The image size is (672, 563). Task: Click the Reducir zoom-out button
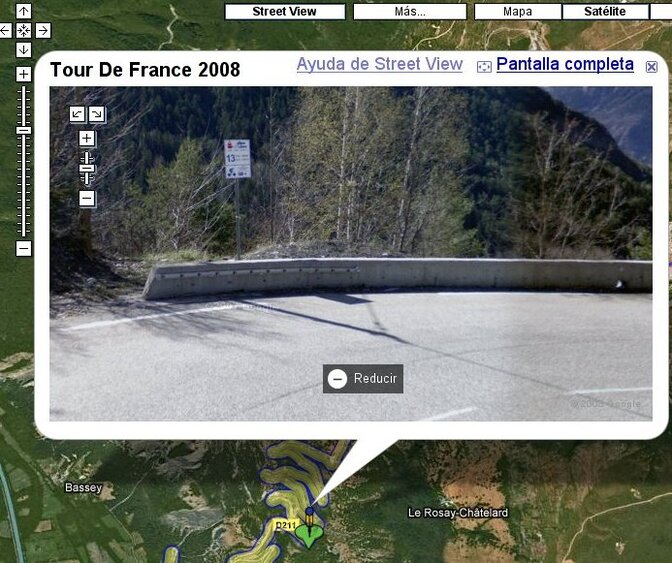[363, 378]
